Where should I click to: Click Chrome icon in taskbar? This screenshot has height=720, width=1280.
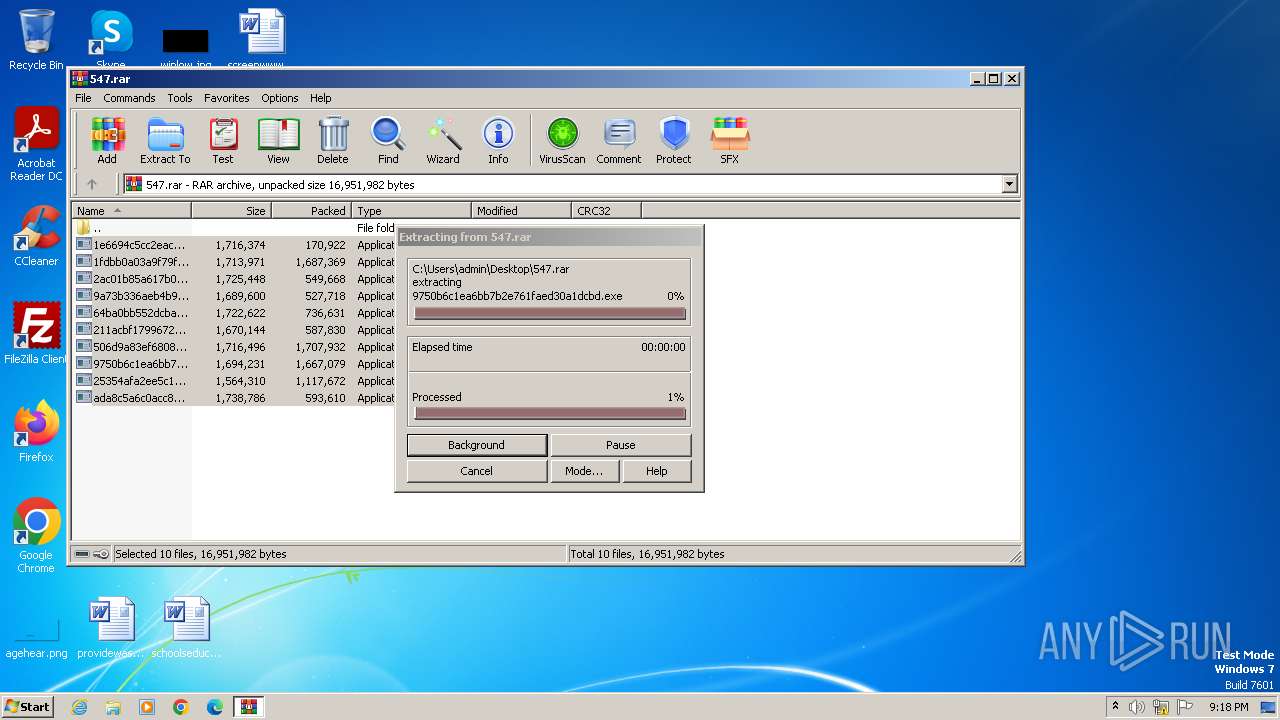[x=181, y=707]
